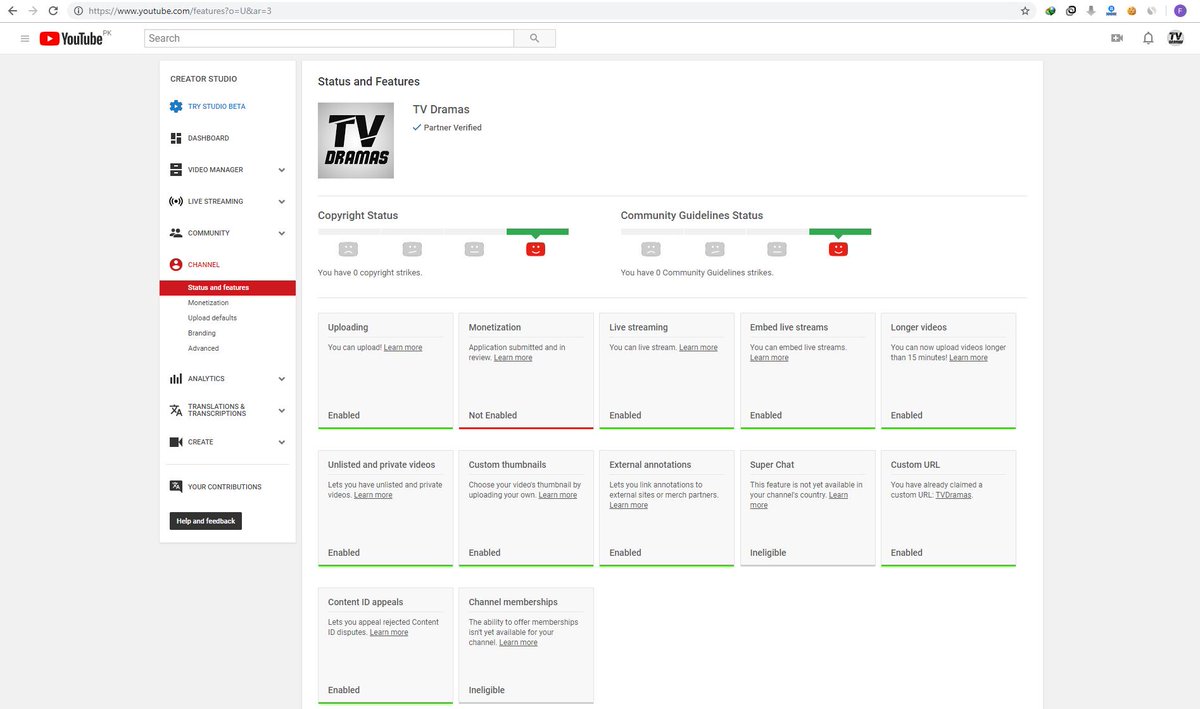The width and height of the screenshot is (1200, 709).
Task: Click the 'Partner Verified' status text
Action: [x=453, y=128]
